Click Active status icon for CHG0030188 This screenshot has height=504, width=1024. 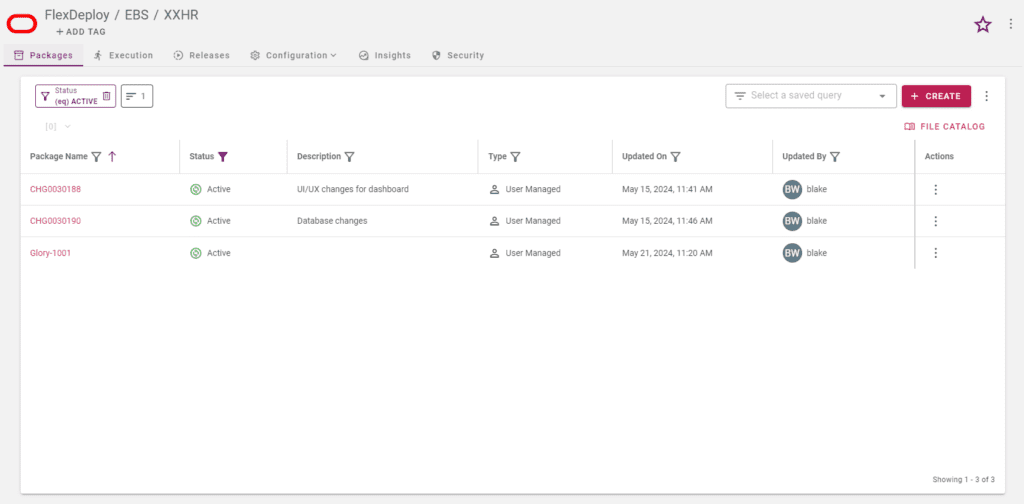click(x=195, y=189)
